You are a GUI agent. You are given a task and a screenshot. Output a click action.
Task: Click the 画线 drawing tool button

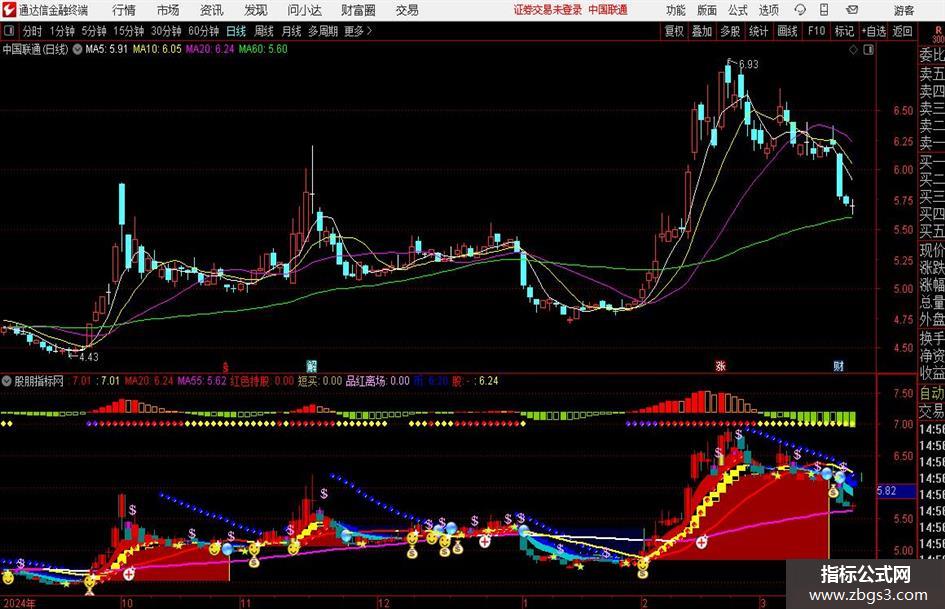[787, 31]
